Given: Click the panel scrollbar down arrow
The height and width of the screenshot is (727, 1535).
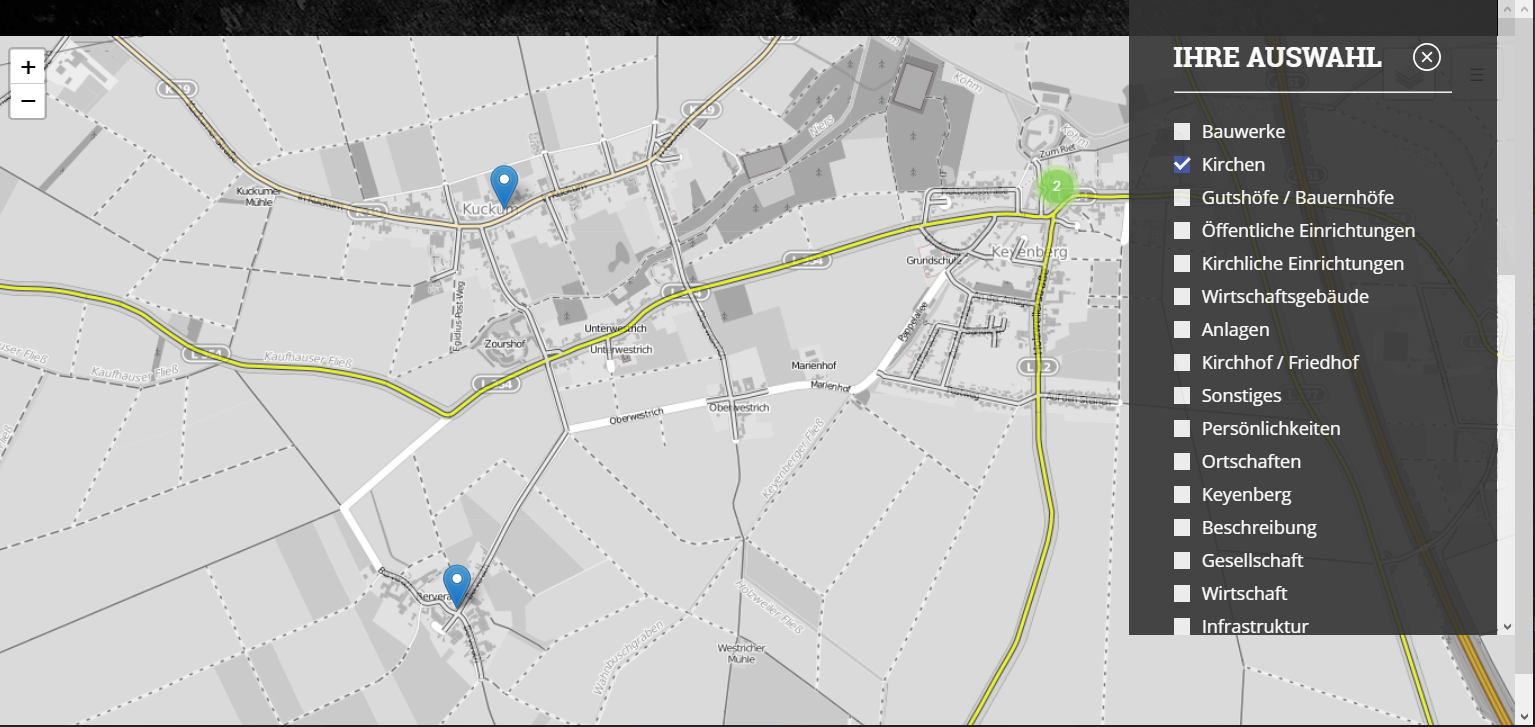Looking at the screenshot, I should [x=1508, y=626].
